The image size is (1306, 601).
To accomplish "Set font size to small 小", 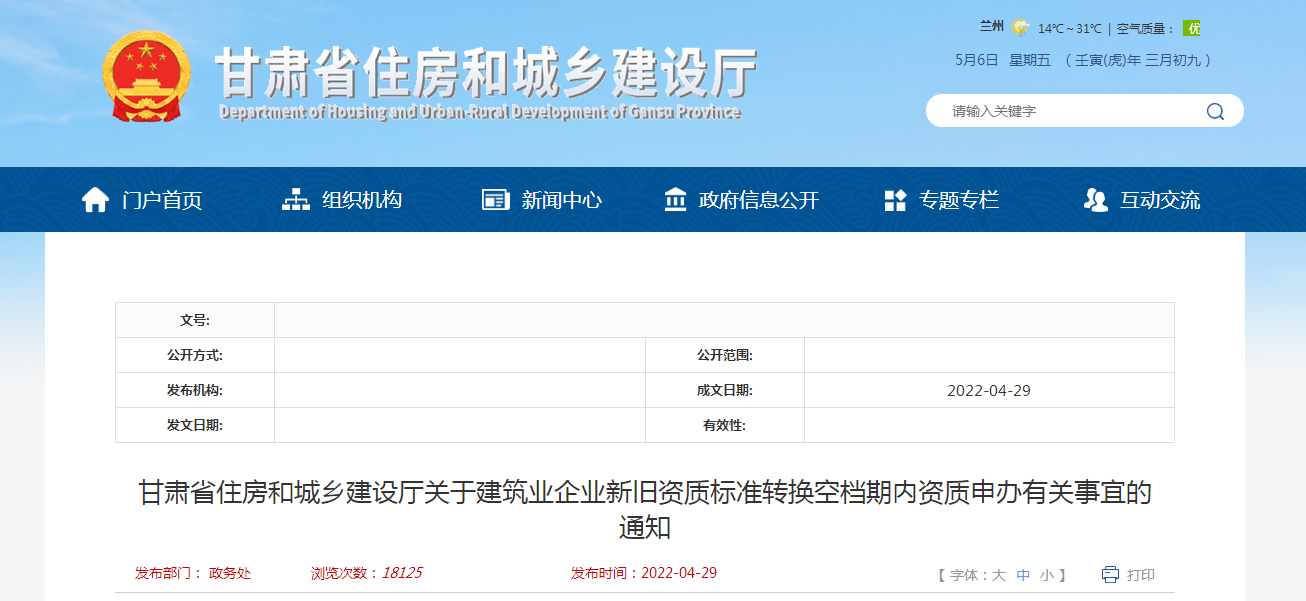I will pyautogui.click(x=1046, y=575).
